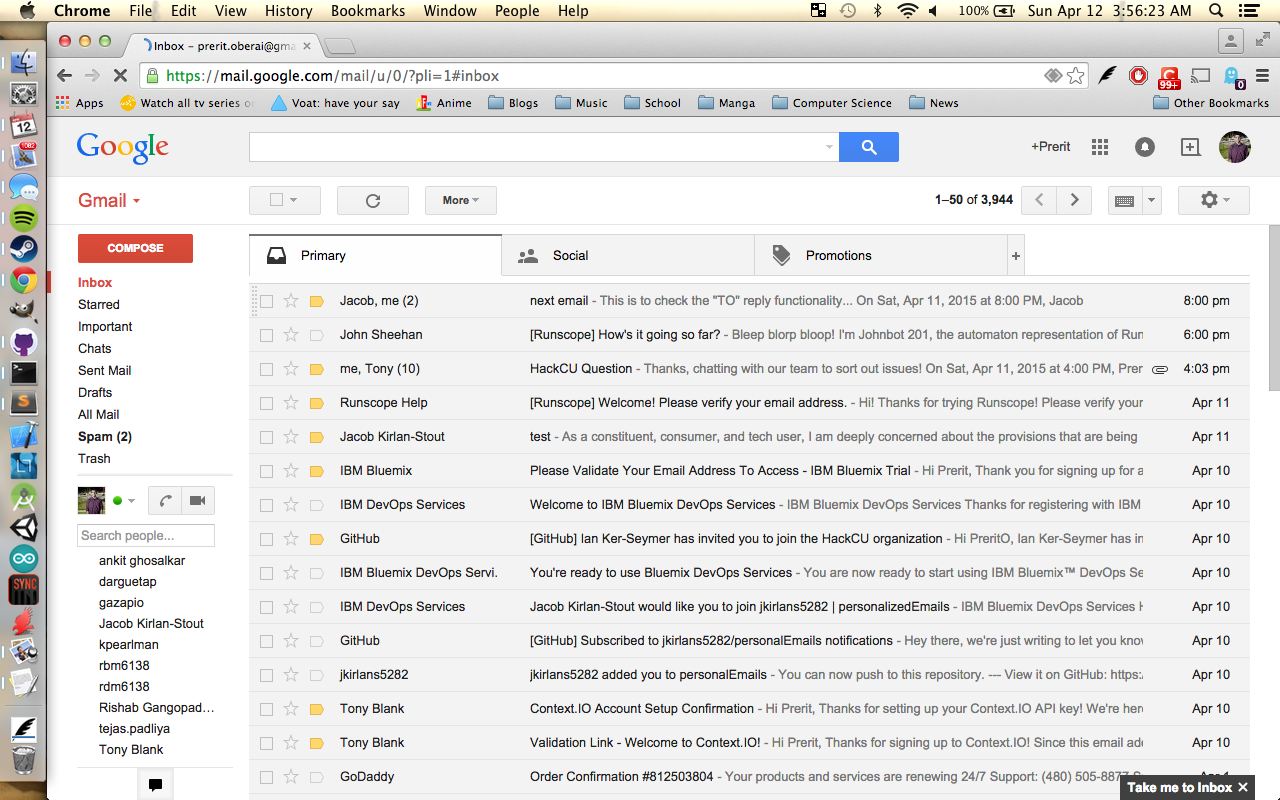Open chat with Tony Blank
Viewport: 1280px width, 800px height.
point(131,750)
